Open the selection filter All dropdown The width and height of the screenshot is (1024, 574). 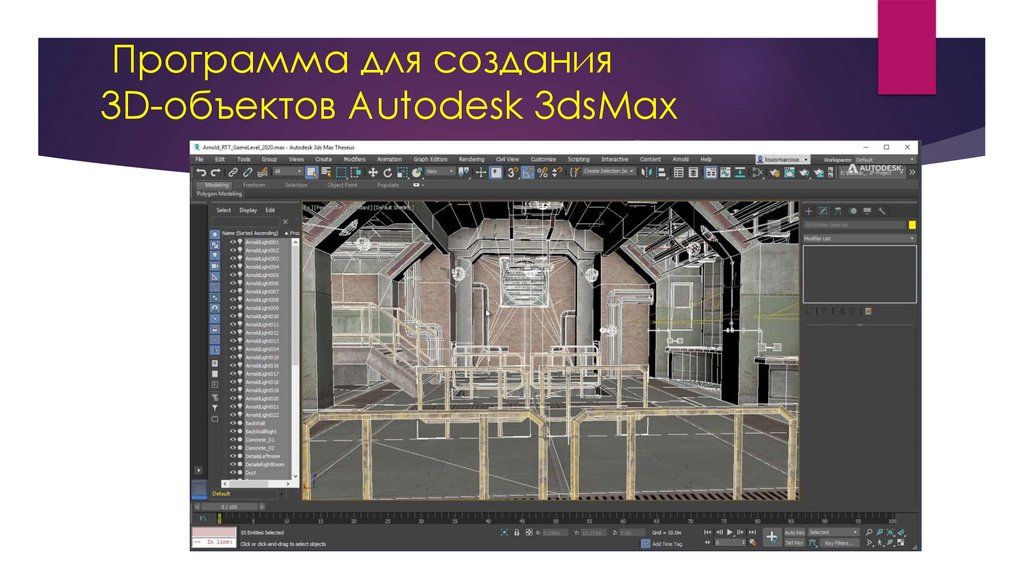tap(287, 172)
